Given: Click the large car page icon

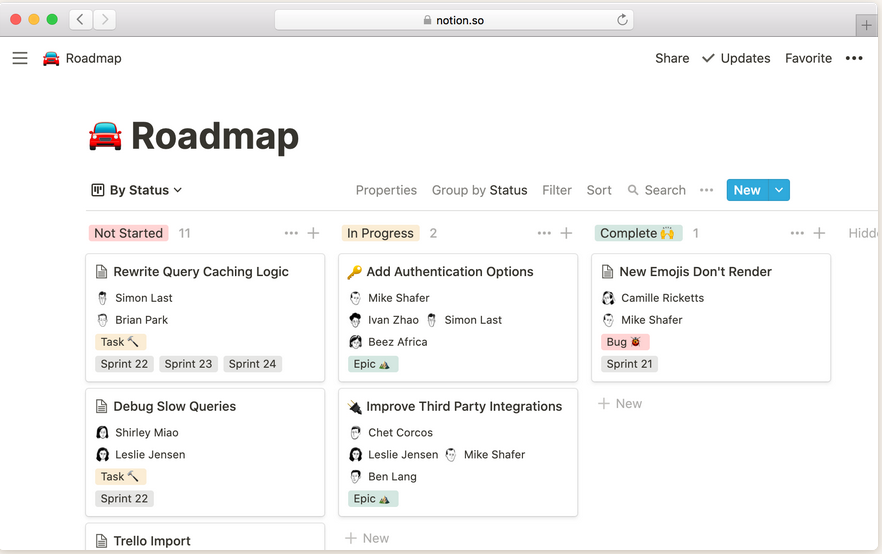Looking at the screenshot, I should [x=105, y=136].
